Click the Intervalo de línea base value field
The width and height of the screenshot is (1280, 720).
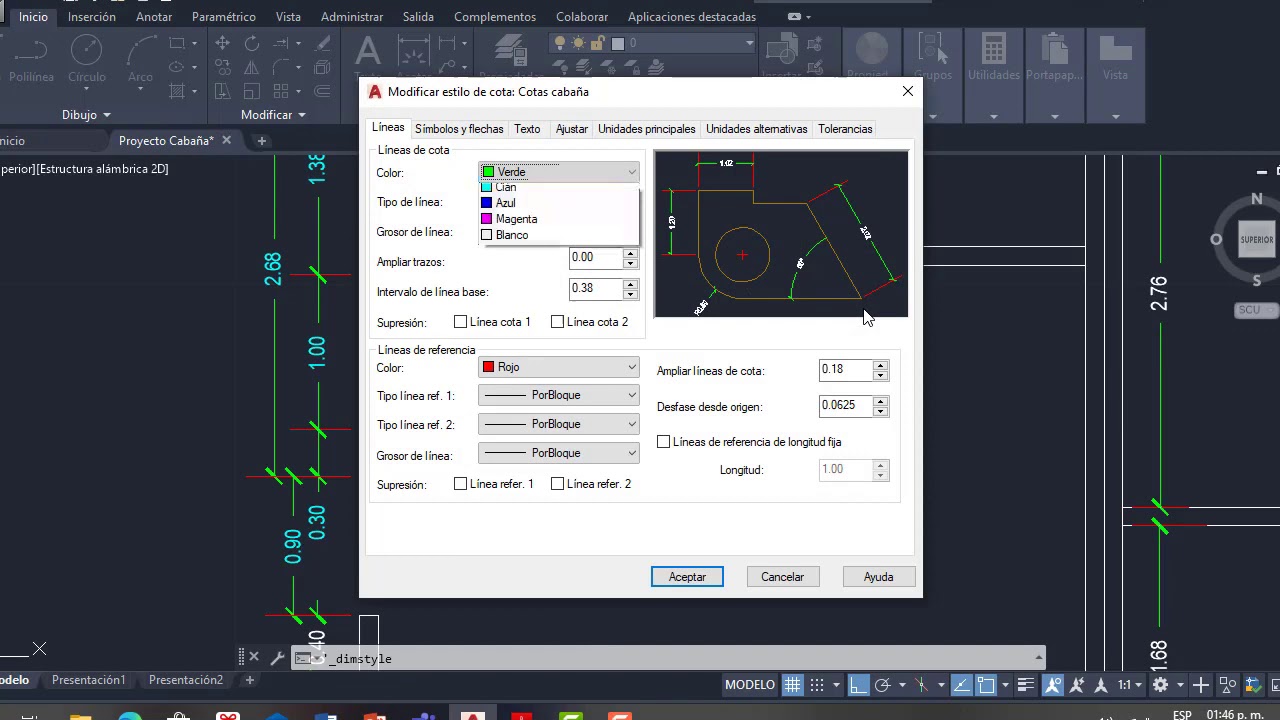[x=595, y=288]
